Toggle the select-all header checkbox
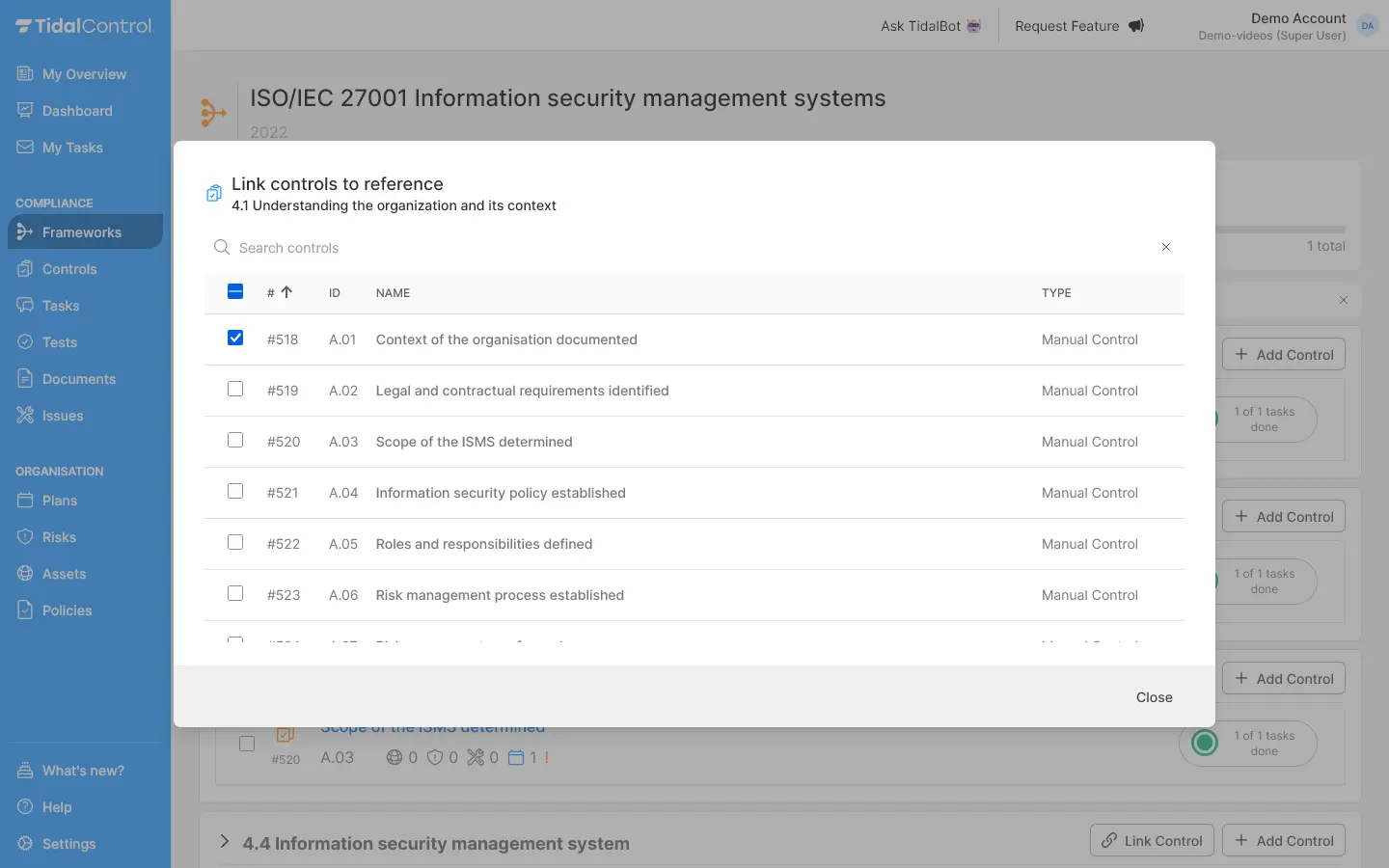The width and height of the screenshot is (1389, 868). [x=235, y=292]
